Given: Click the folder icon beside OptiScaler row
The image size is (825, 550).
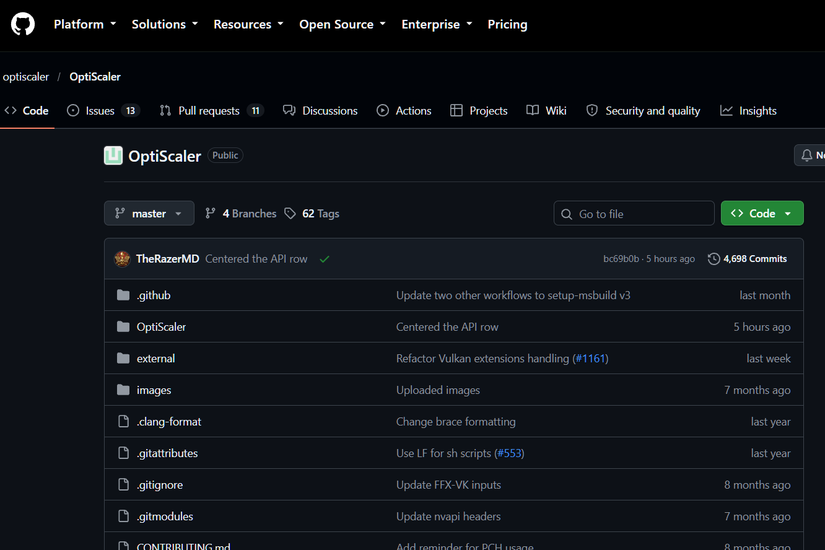Looking at the screenshot, I should pyautogui.click(x=123, y=327).
